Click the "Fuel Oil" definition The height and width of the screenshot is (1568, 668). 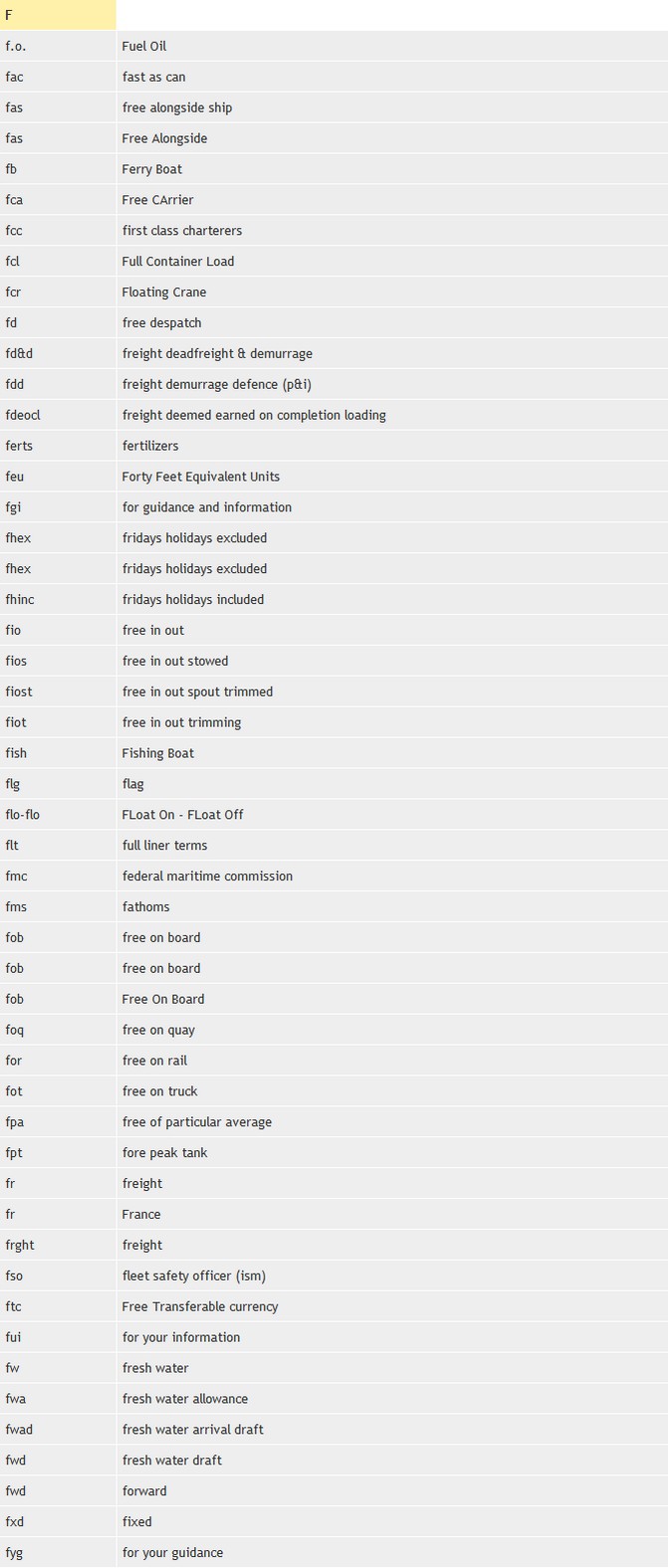pos(144,46)
